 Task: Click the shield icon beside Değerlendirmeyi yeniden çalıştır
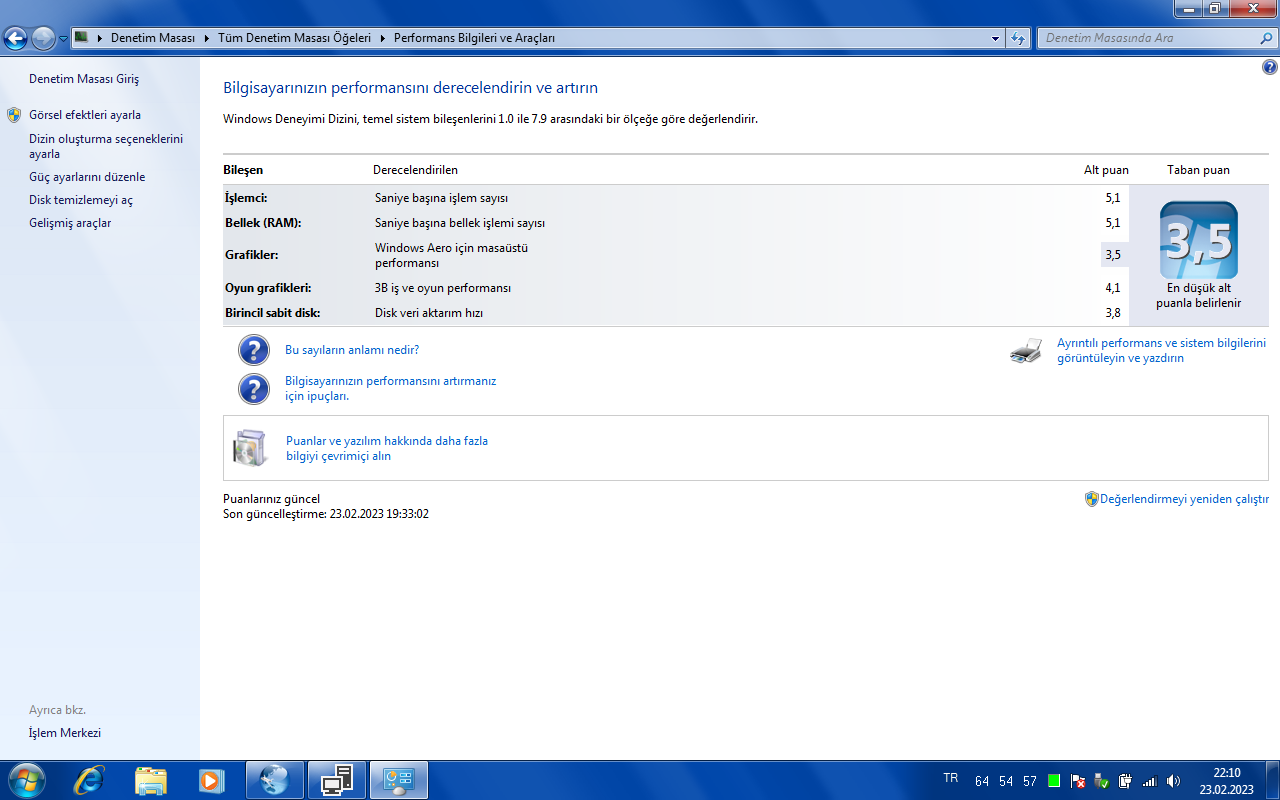coord(1092,498)
